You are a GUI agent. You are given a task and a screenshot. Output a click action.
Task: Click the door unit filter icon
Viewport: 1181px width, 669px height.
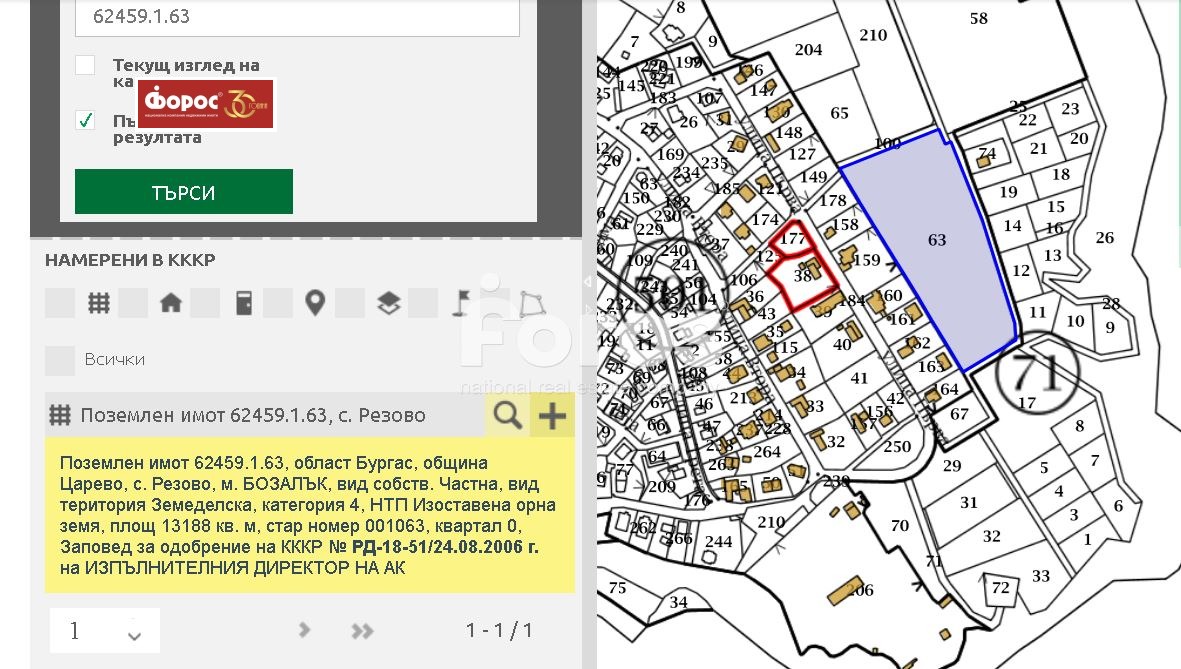pyautogui.click(x=244, y=303)
